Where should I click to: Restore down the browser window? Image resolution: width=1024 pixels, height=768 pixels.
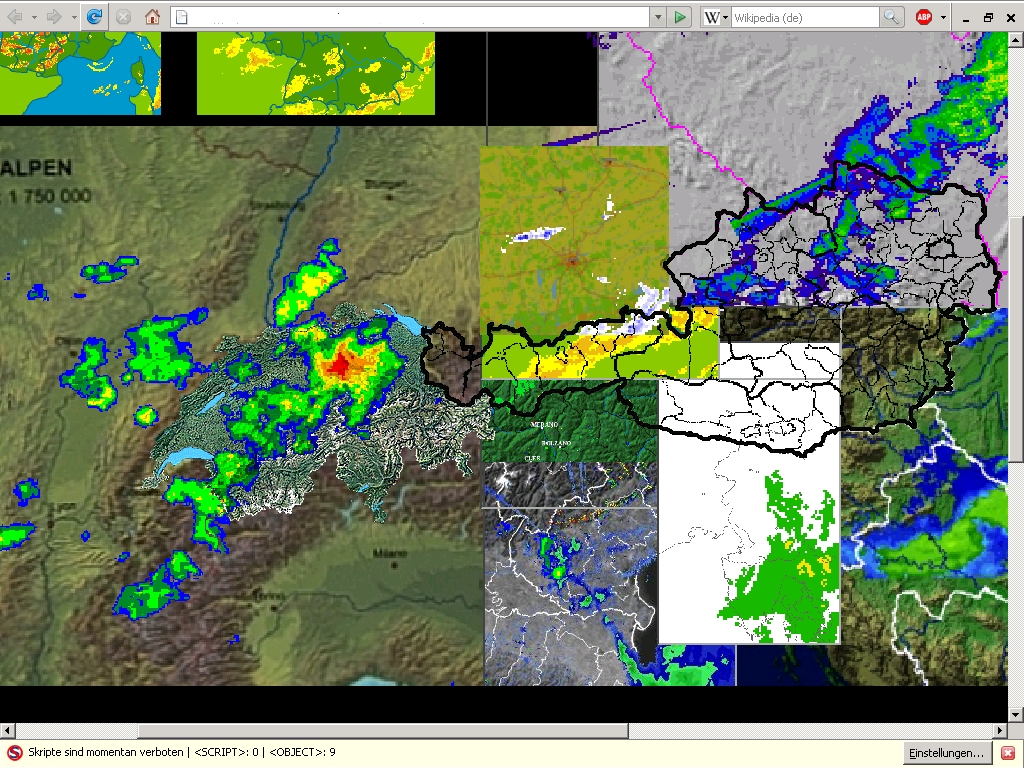tap(988, 18)
